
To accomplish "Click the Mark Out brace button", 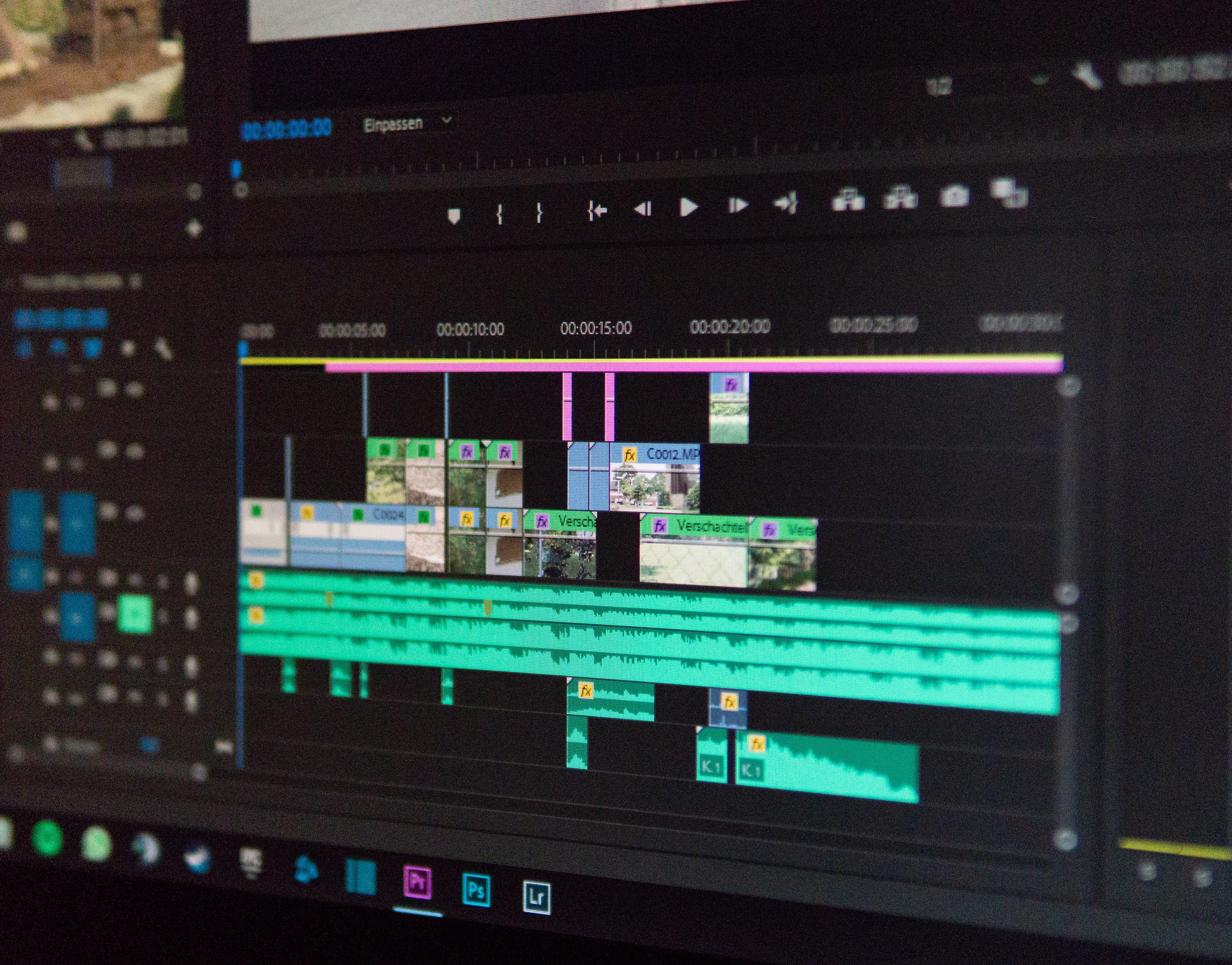I will point(539,213).
